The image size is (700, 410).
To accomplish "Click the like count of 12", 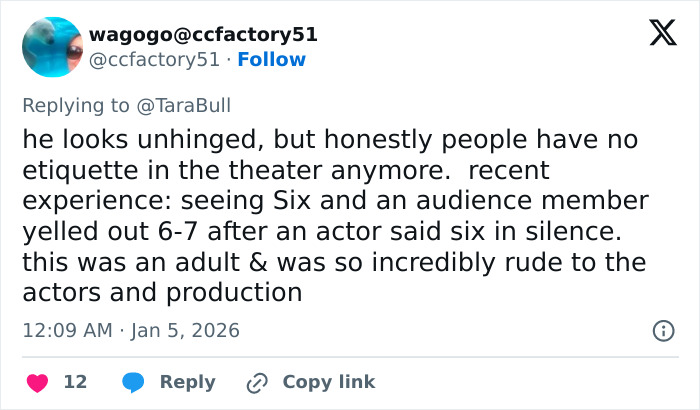I will tap(75, 382).
